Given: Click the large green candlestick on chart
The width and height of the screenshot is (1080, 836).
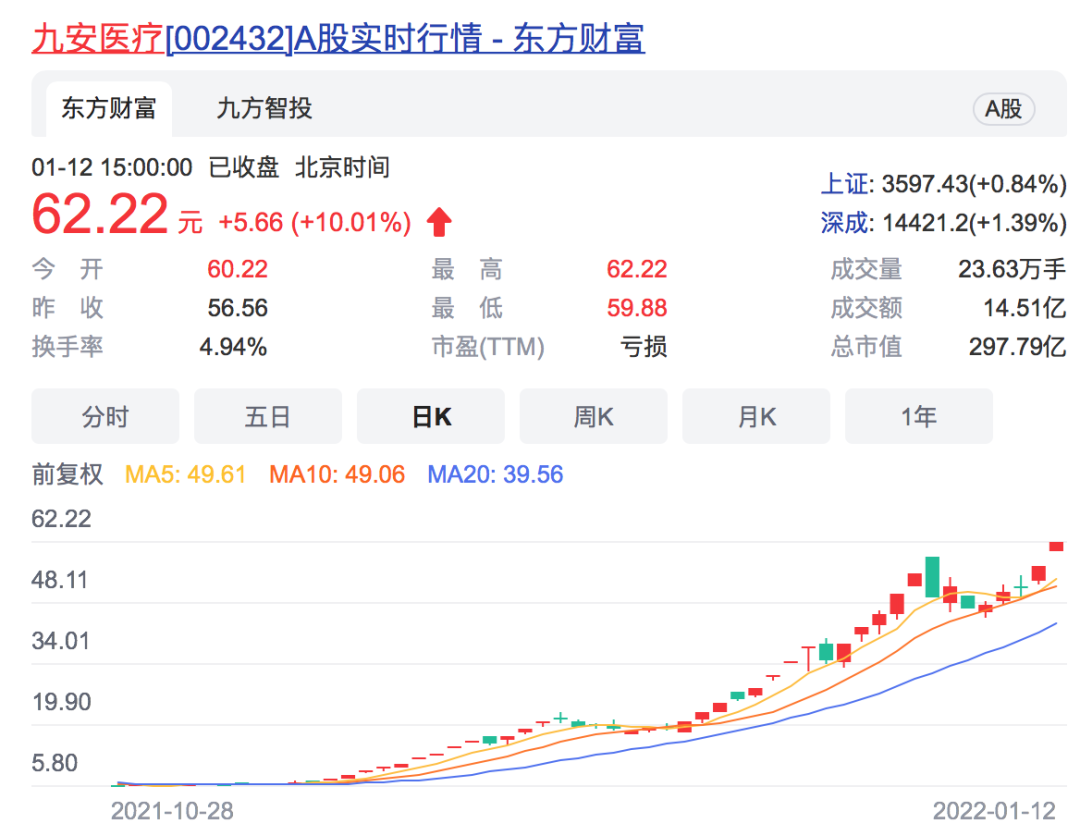Looking at the screenshot, I should coord(932,576).
